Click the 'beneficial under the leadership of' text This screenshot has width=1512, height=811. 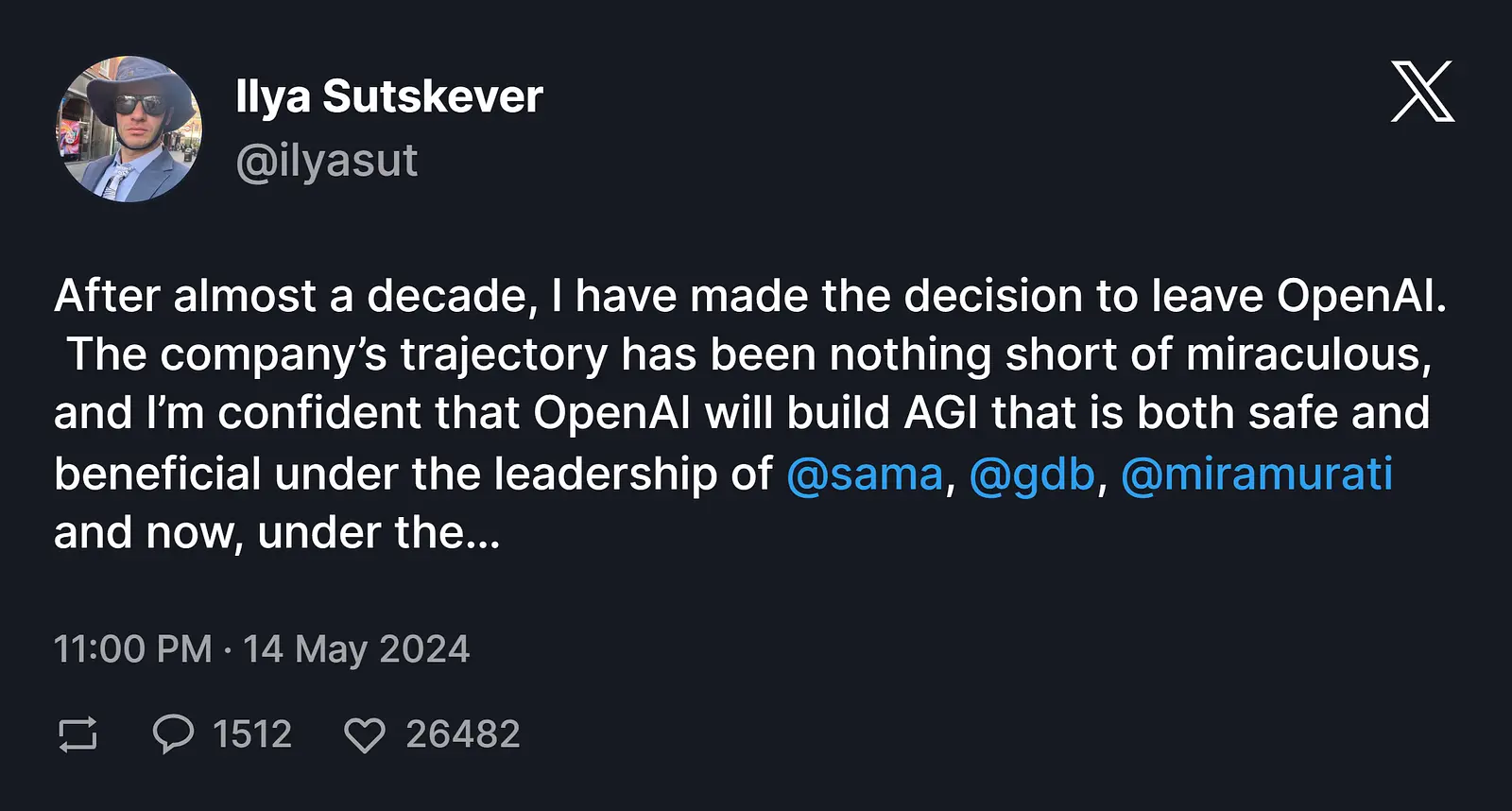coord(413,474)
